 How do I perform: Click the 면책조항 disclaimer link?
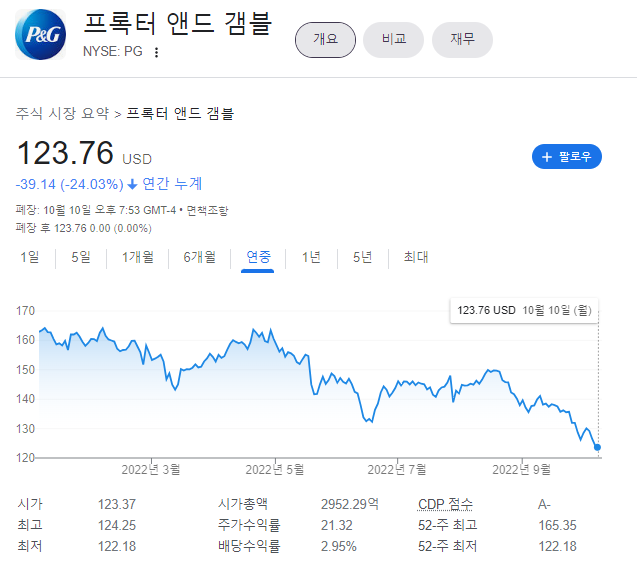click(207, 210)
